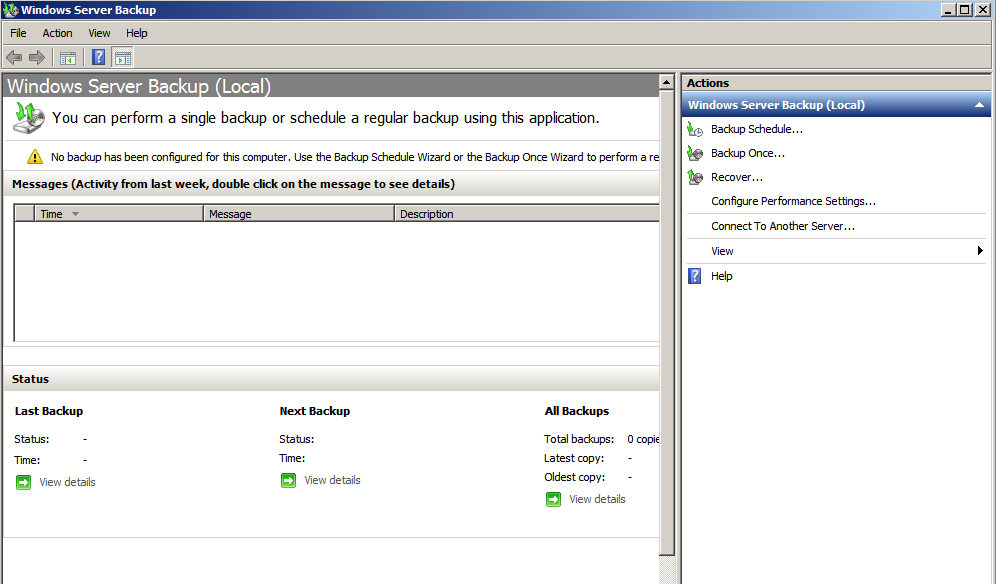Click the scroll up arrow of main pane
The width and height of the screenshot is (996, 584).
(x=666, y=82)
